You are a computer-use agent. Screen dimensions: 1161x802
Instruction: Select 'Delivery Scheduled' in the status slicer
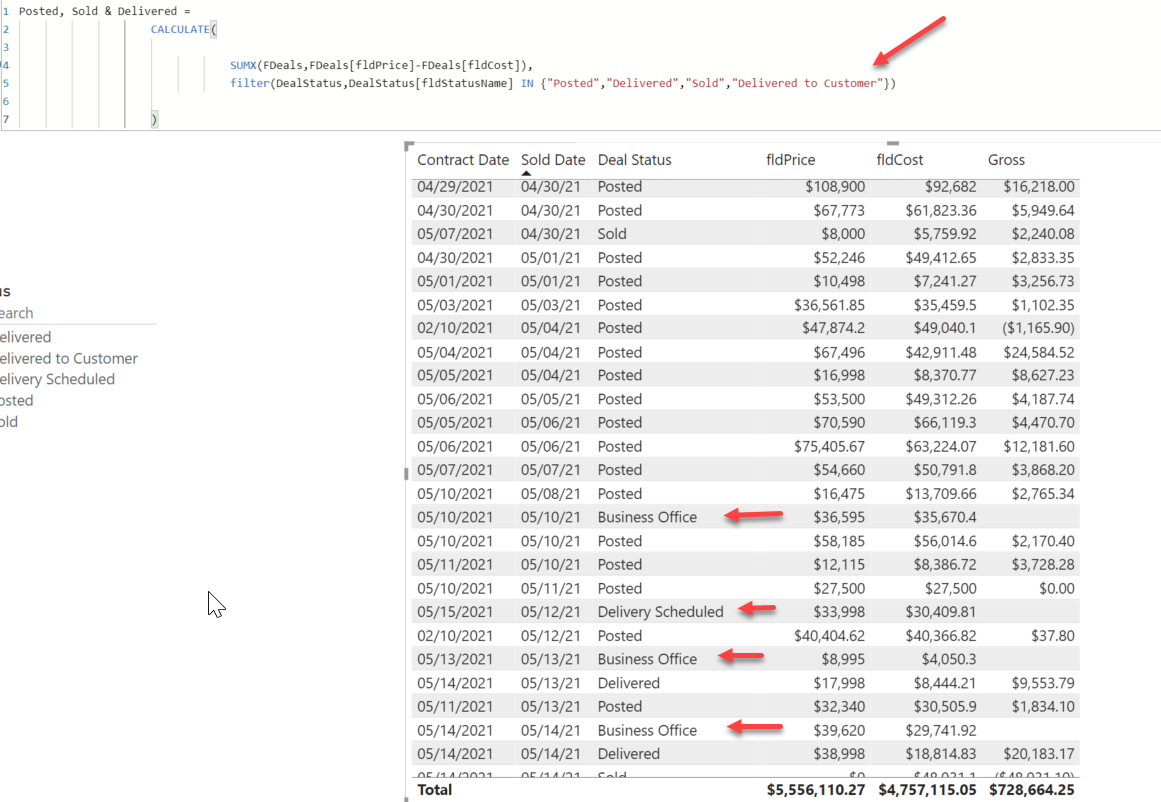58,379
